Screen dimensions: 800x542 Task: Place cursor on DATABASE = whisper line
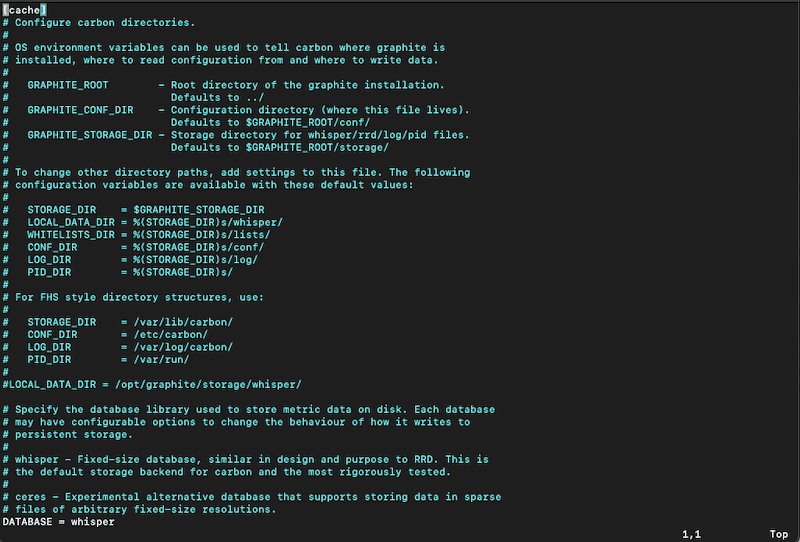coord(58,522)
